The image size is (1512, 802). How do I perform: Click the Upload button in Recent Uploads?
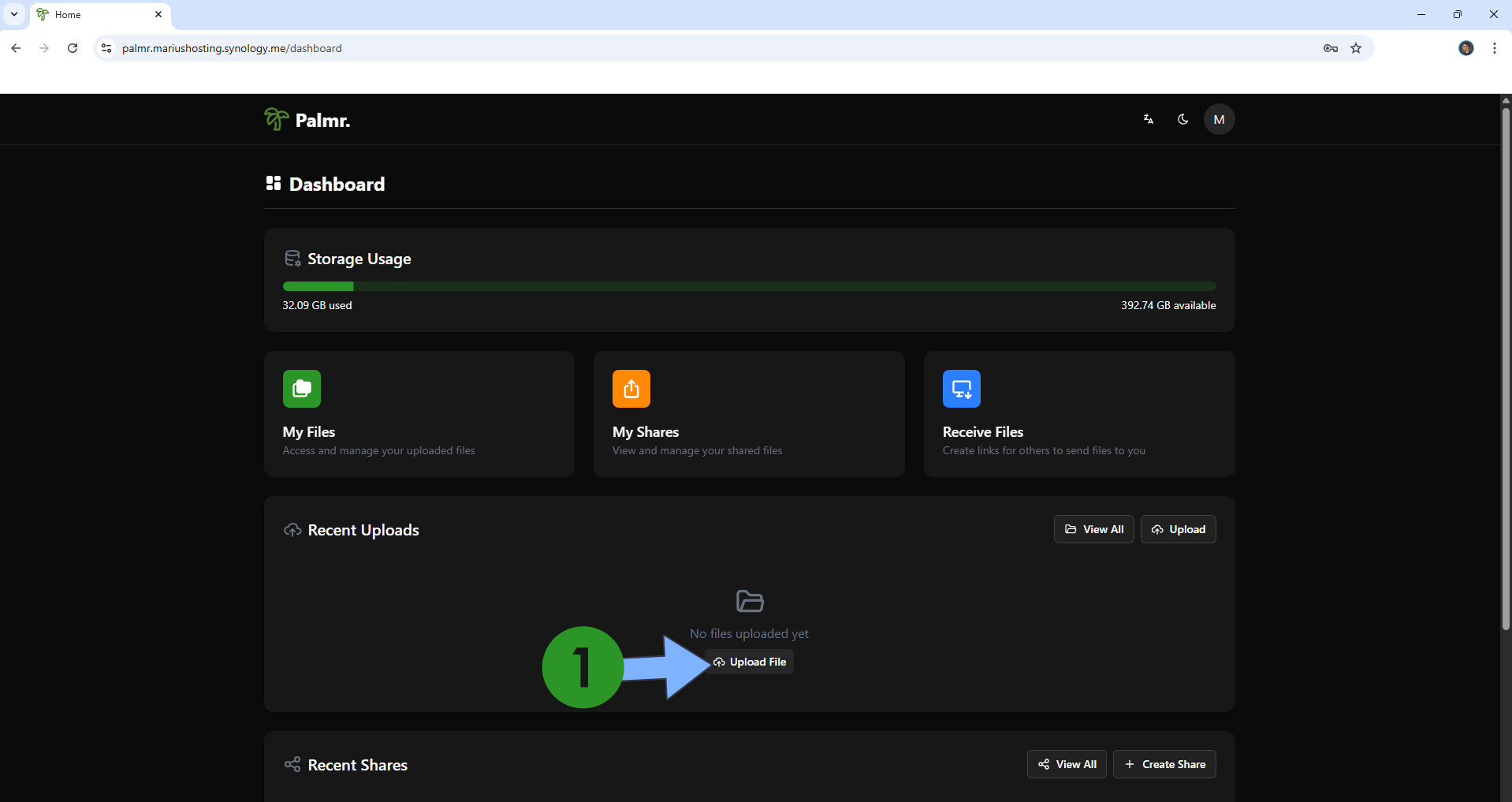pos(1179,529)
